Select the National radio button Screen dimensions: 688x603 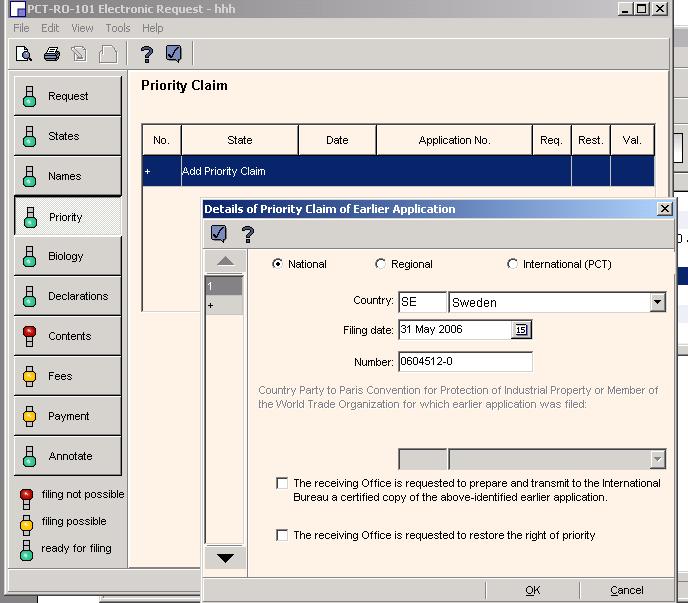coord(277,264)
